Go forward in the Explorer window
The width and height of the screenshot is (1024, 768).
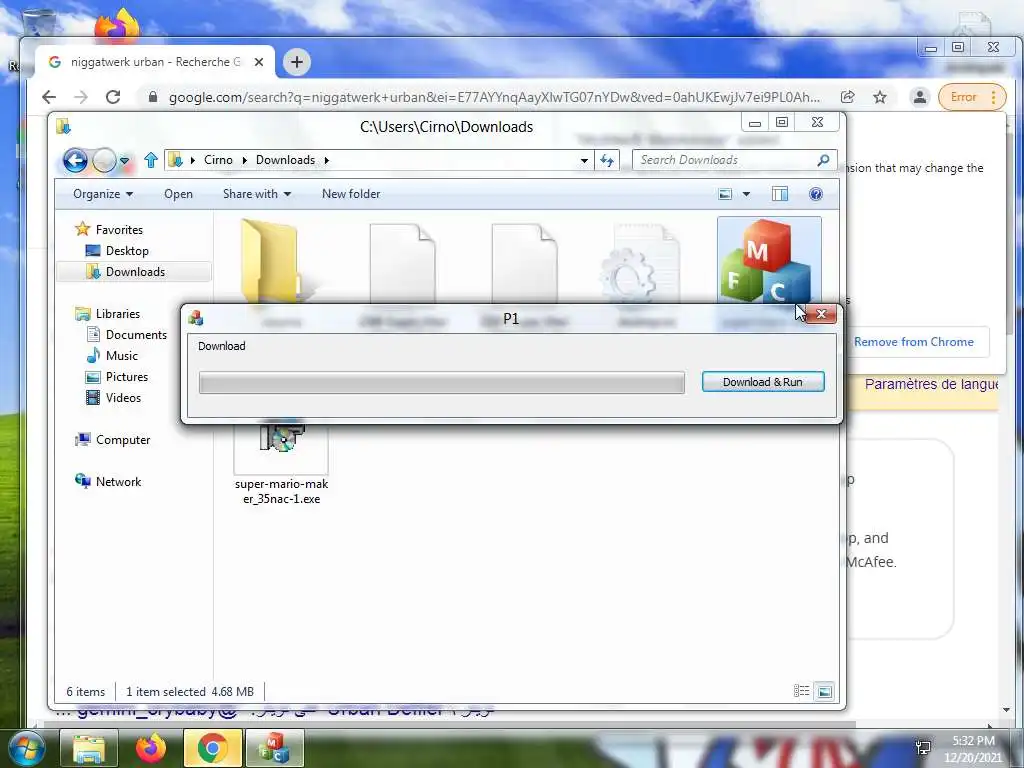tap(104, 160)
